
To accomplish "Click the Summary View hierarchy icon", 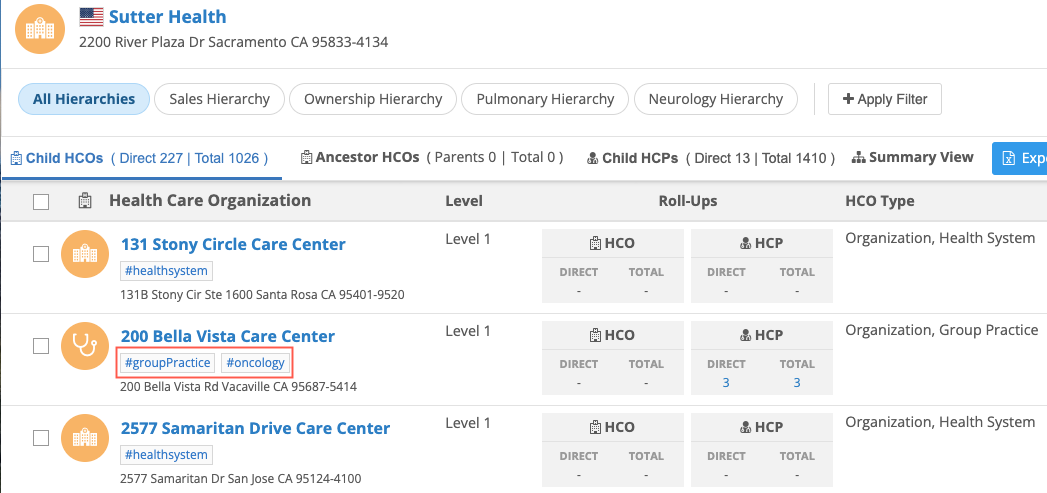I will pyautogui.click(x=859, y=158).
